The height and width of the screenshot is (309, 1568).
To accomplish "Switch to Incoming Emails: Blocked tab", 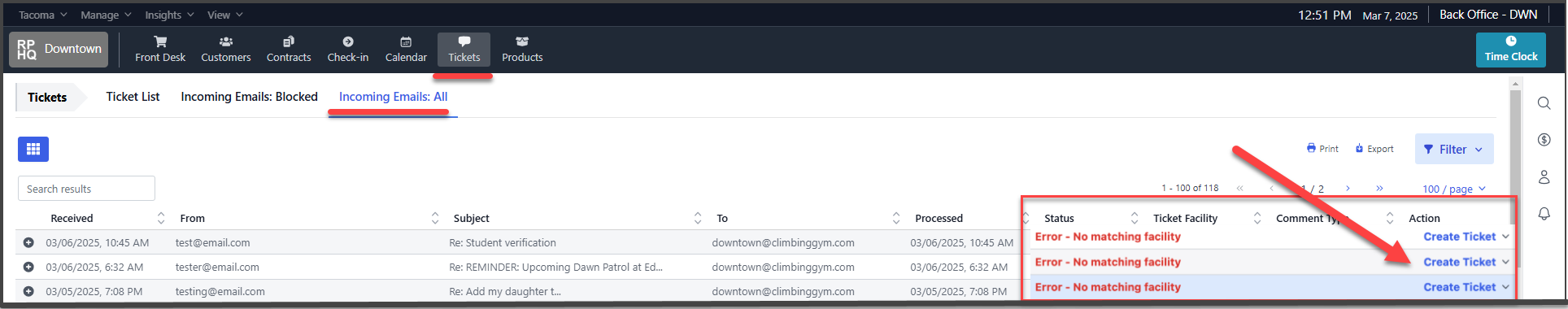I will [249, 97].
